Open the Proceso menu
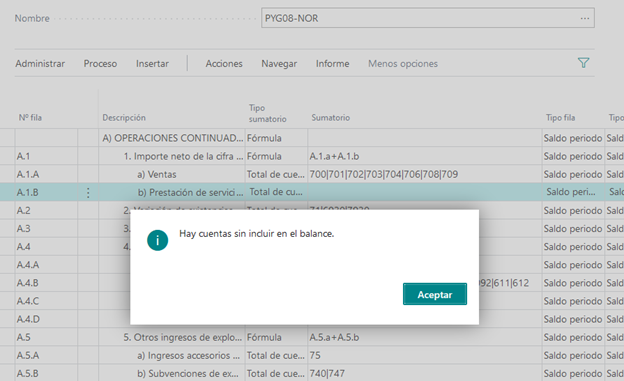This screenshot has width=624, height=381. pyautogui.click(x=100, y=64)
